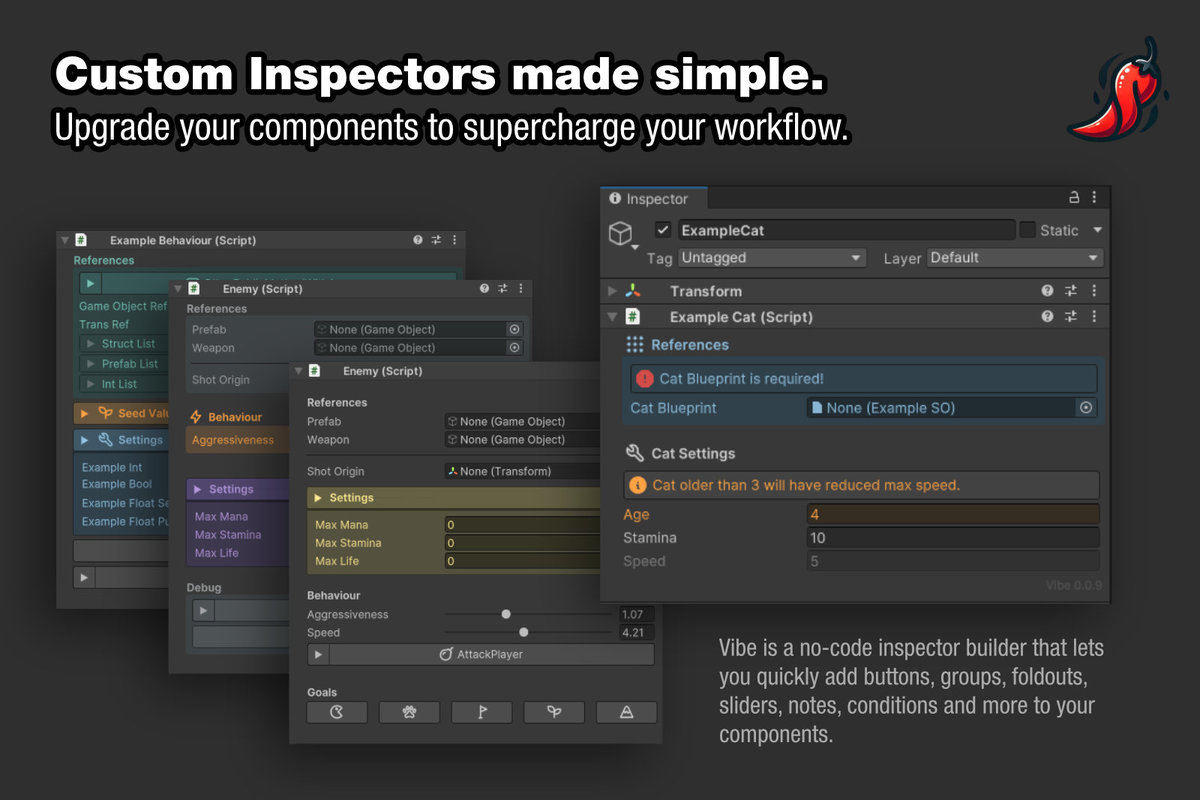Click the Aggressiveness value box showing 1.07
Image resolution: width=1200 pixels, height=800 pixels.
click(636, 614)
